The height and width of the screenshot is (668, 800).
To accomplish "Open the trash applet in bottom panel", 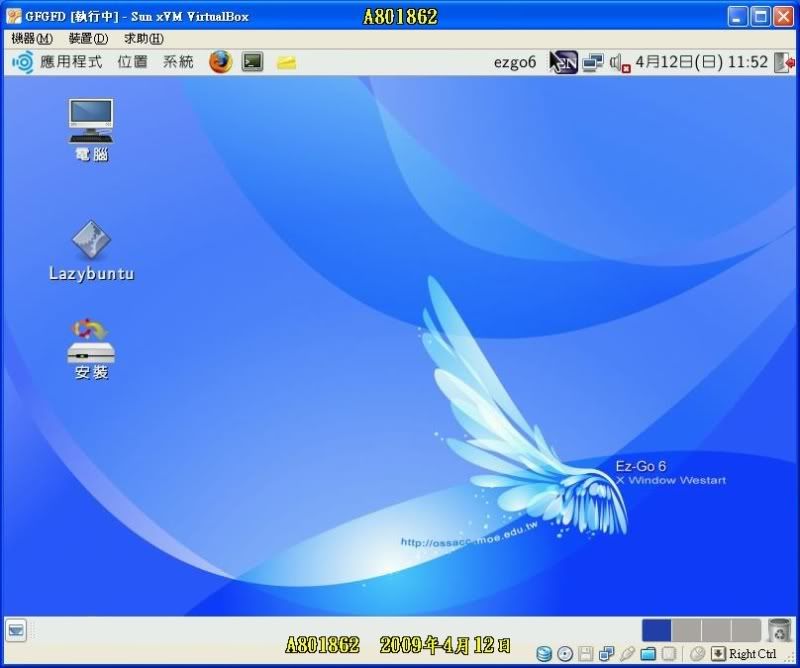I will pos(779,630).
